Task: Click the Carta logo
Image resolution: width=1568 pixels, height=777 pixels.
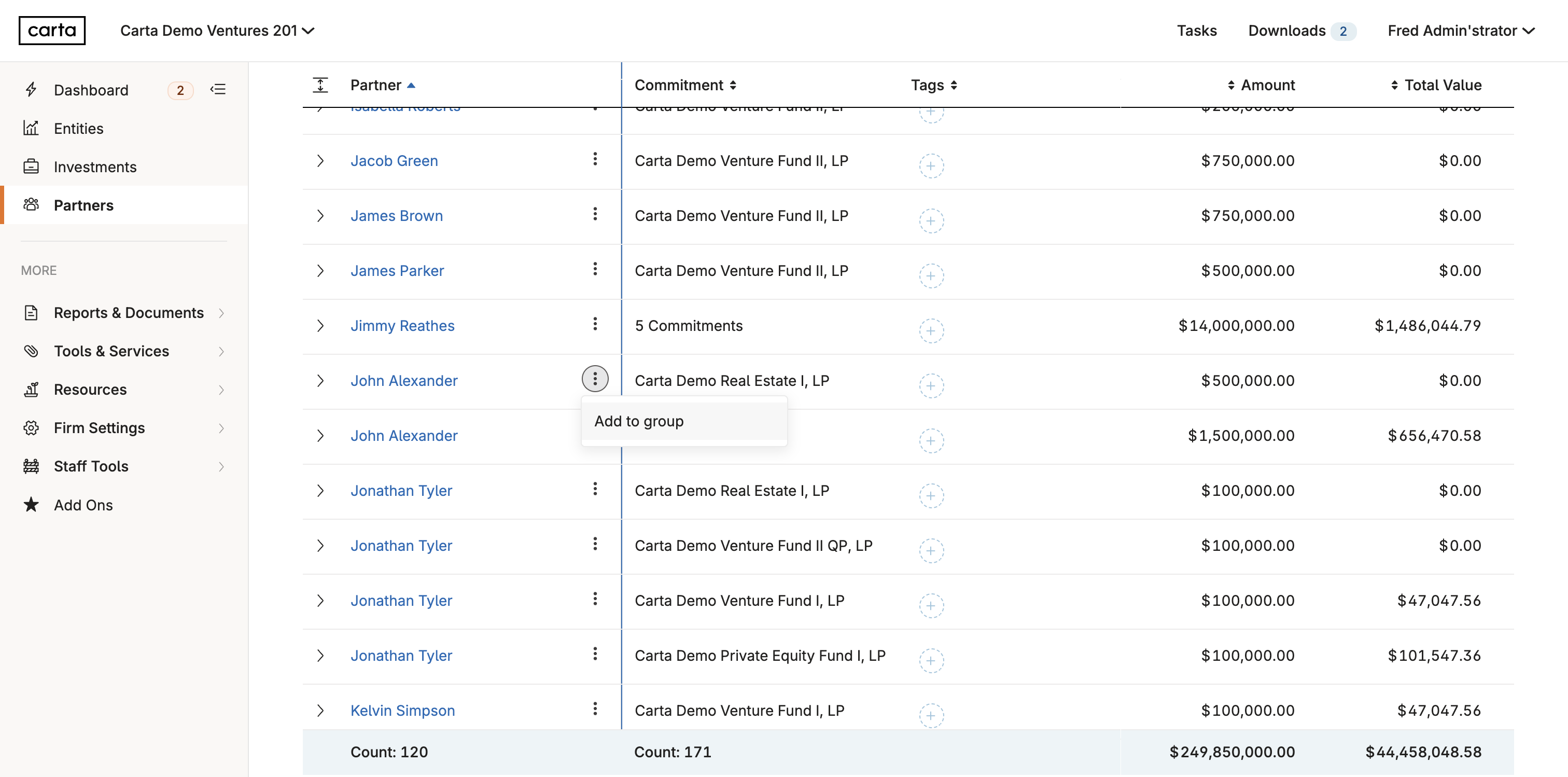Action: point(52,31)
